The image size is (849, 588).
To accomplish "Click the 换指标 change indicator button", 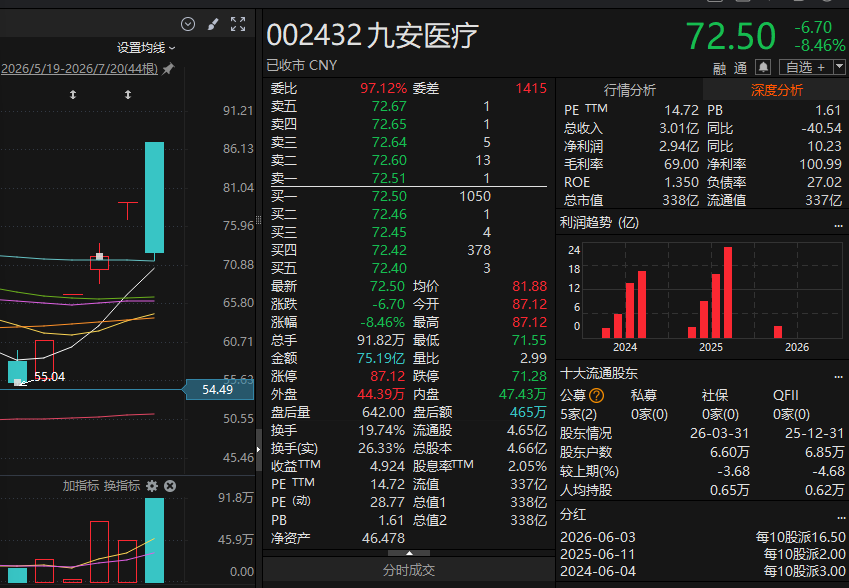I will pos(122,486).
